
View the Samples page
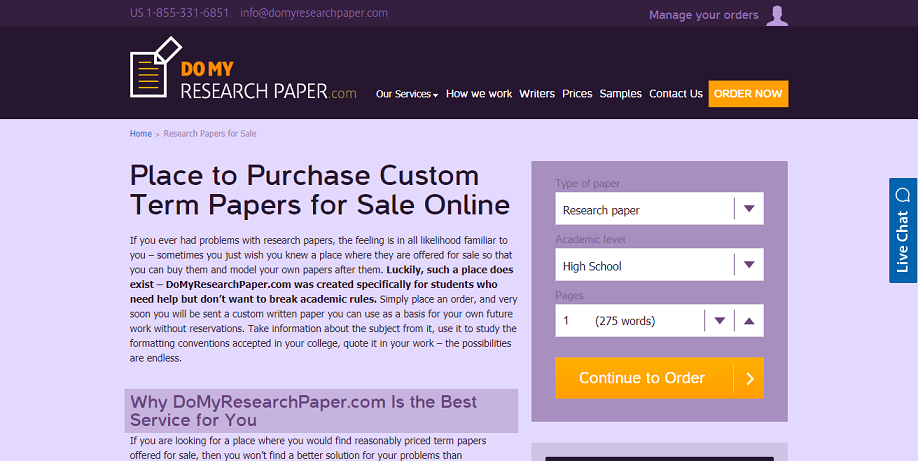tap(621, 94)
